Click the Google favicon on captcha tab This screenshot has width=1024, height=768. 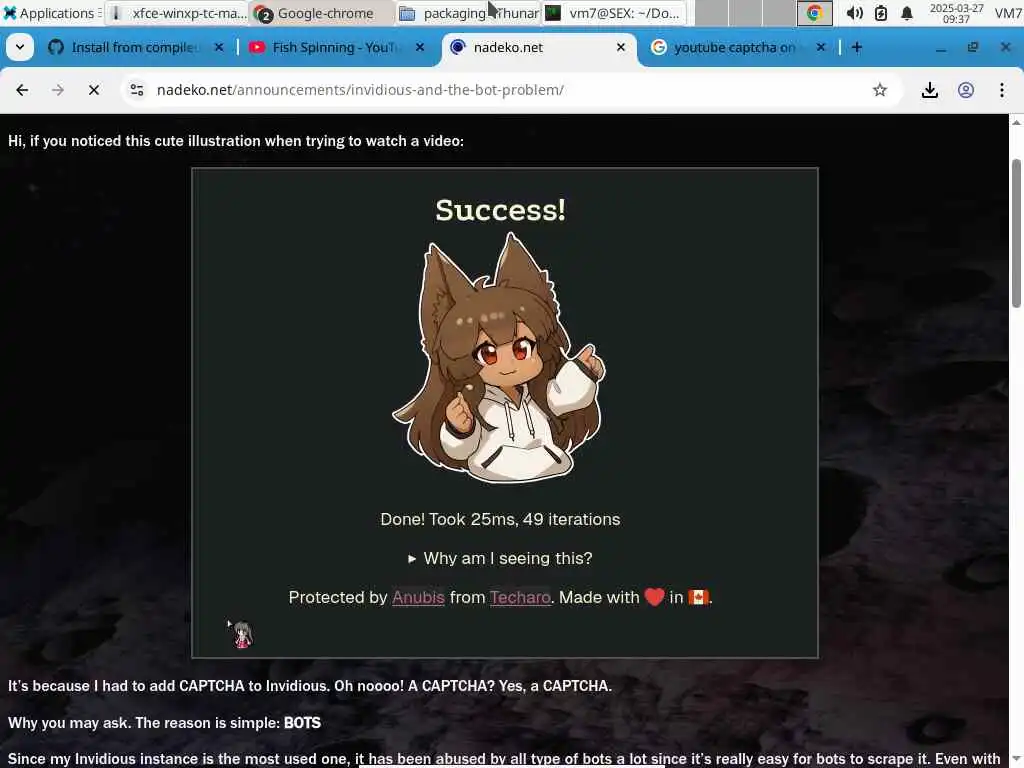(x=659, y=47)
